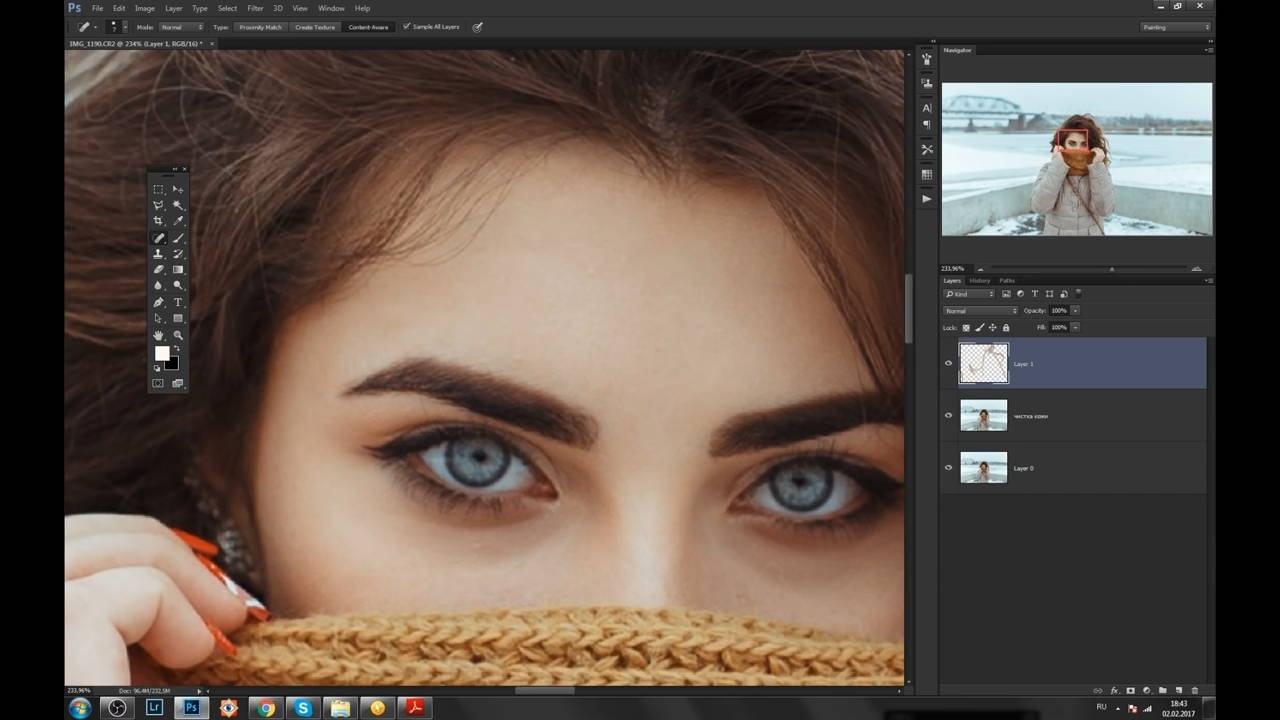
Task: Open the Kind filter dropdown
Action: click(x=970, y=294)
